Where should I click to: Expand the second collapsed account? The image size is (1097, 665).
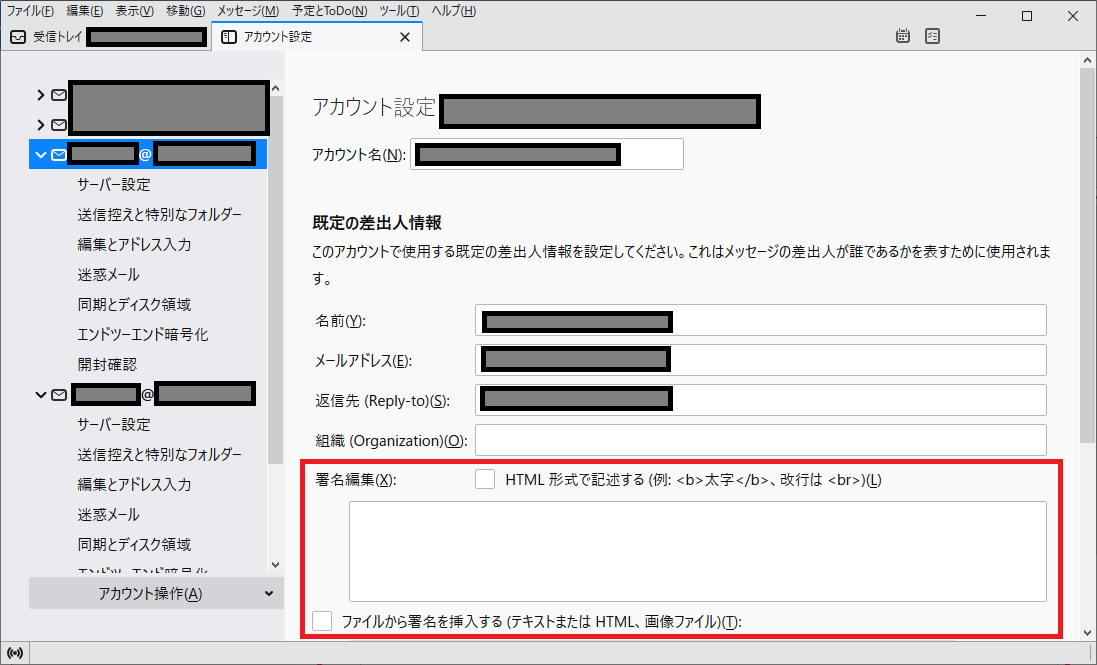pyautogui.click(x=41, y=125)
